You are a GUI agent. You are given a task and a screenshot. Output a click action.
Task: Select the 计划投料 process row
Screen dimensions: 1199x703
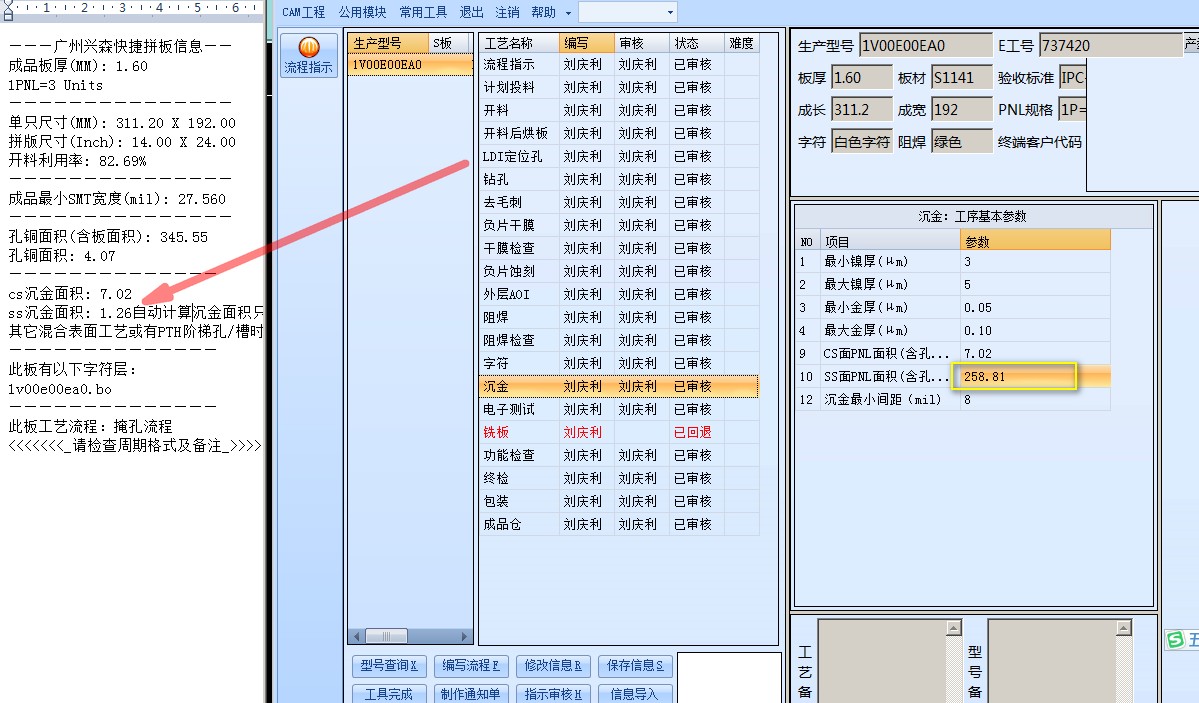point(619,88)
